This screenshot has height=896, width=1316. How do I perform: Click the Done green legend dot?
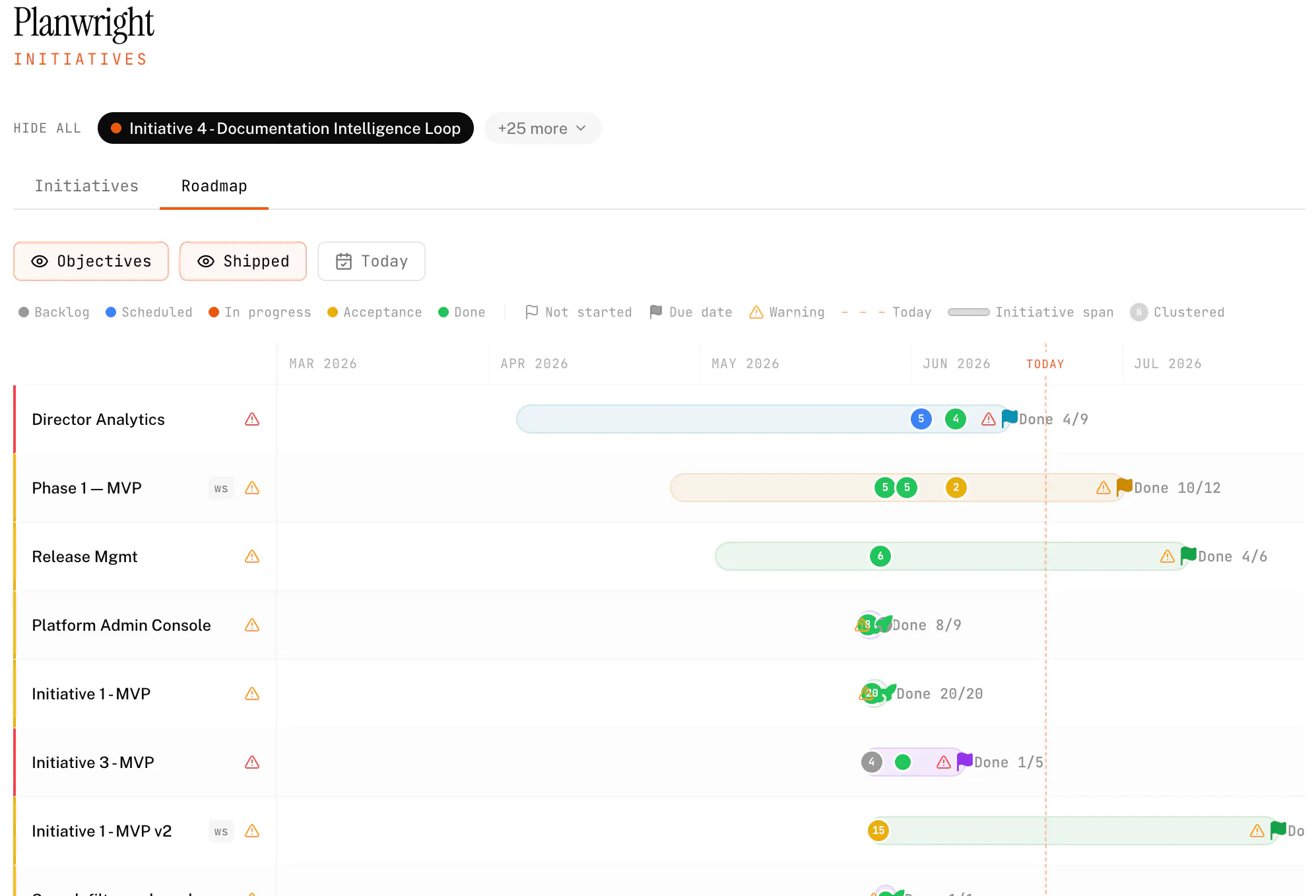point(444,312)
